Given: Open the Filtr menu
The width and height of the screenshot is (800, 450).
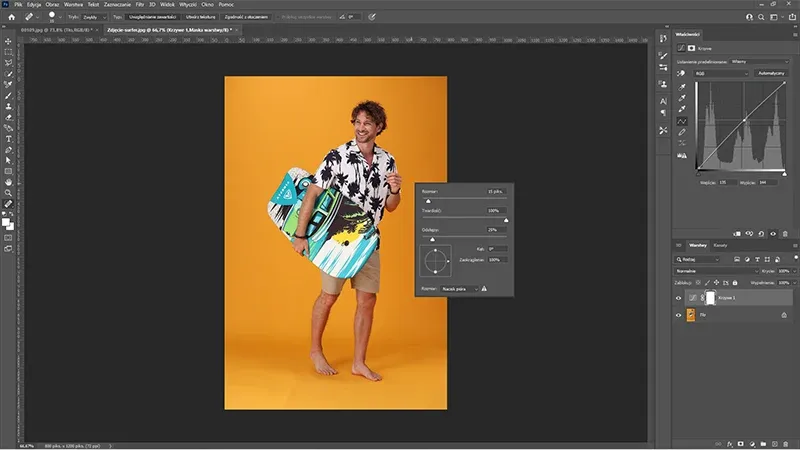Looking at the screenshot, I should coord(140,4).
